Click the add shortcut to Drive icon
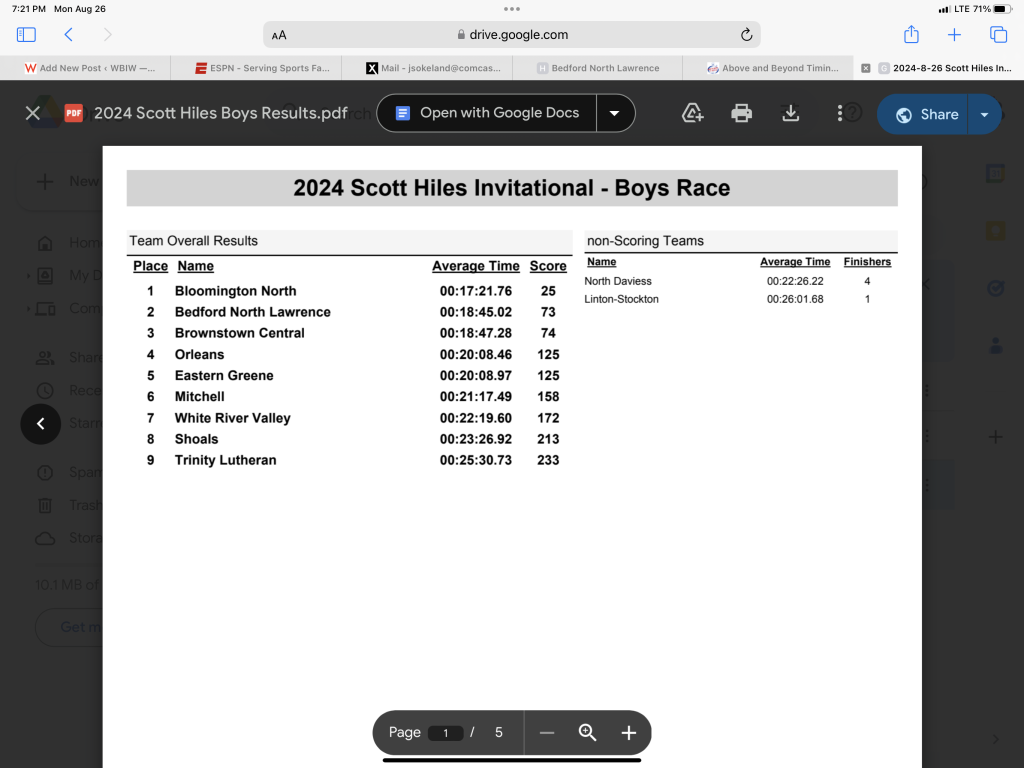Viewport: 1024px width, 768px height. click(692, 113)
